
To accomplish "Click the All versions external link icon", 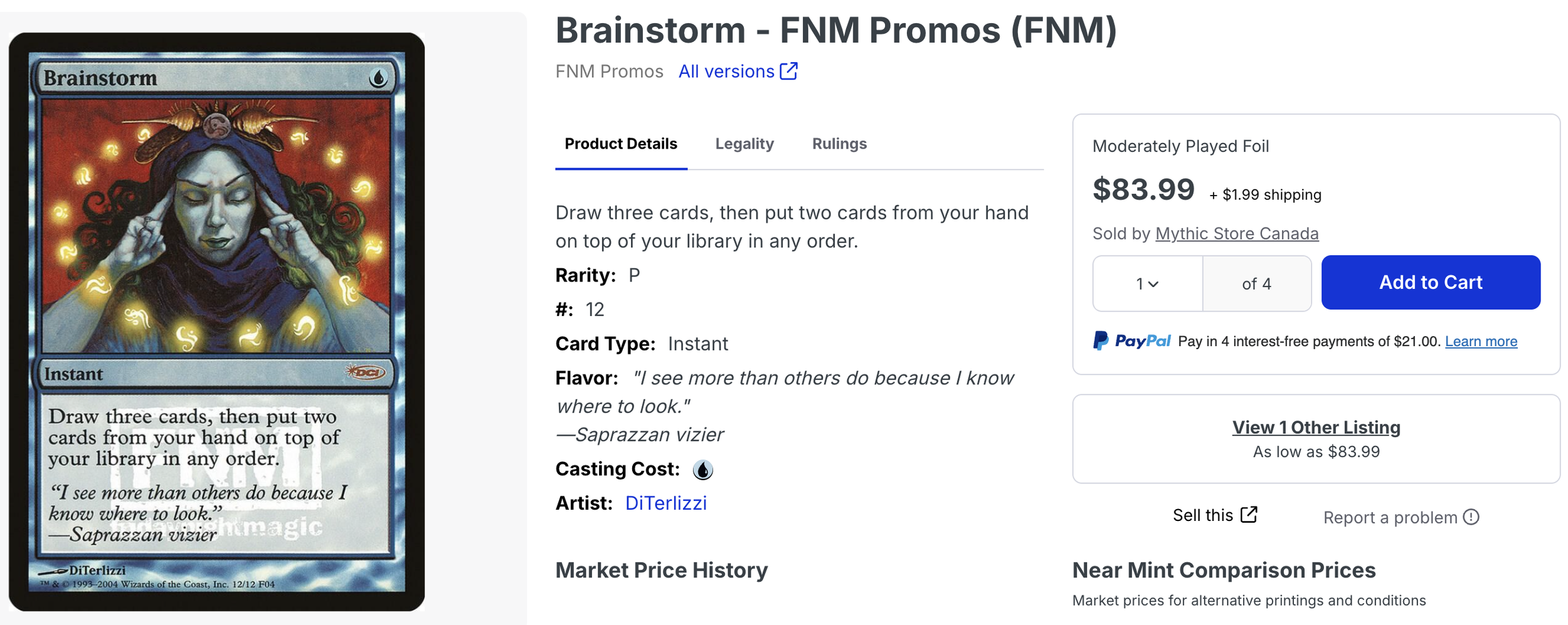I will (x=788, y=71).
